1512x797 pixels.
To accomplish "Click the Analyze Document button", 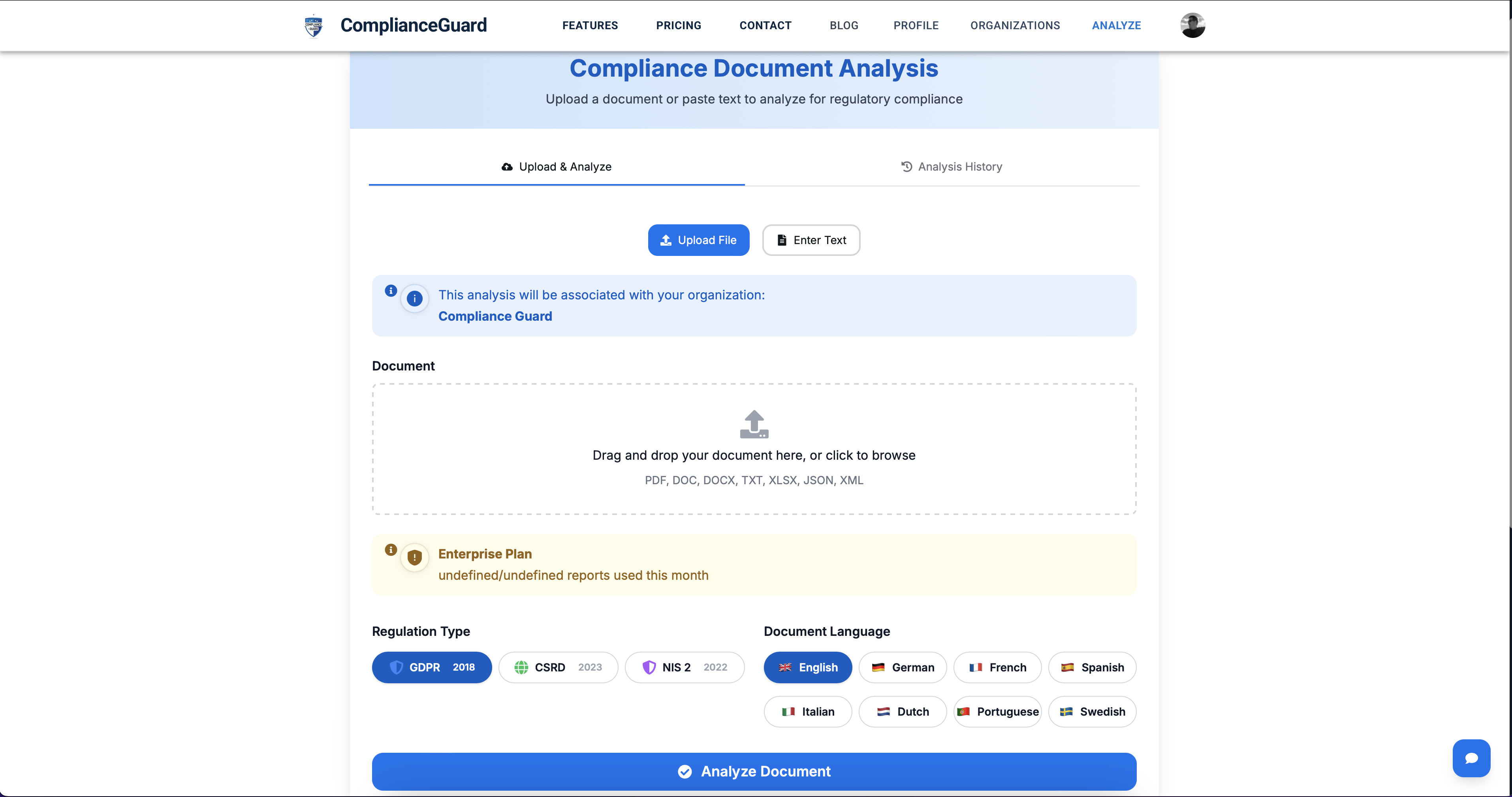I will point(754,771).
